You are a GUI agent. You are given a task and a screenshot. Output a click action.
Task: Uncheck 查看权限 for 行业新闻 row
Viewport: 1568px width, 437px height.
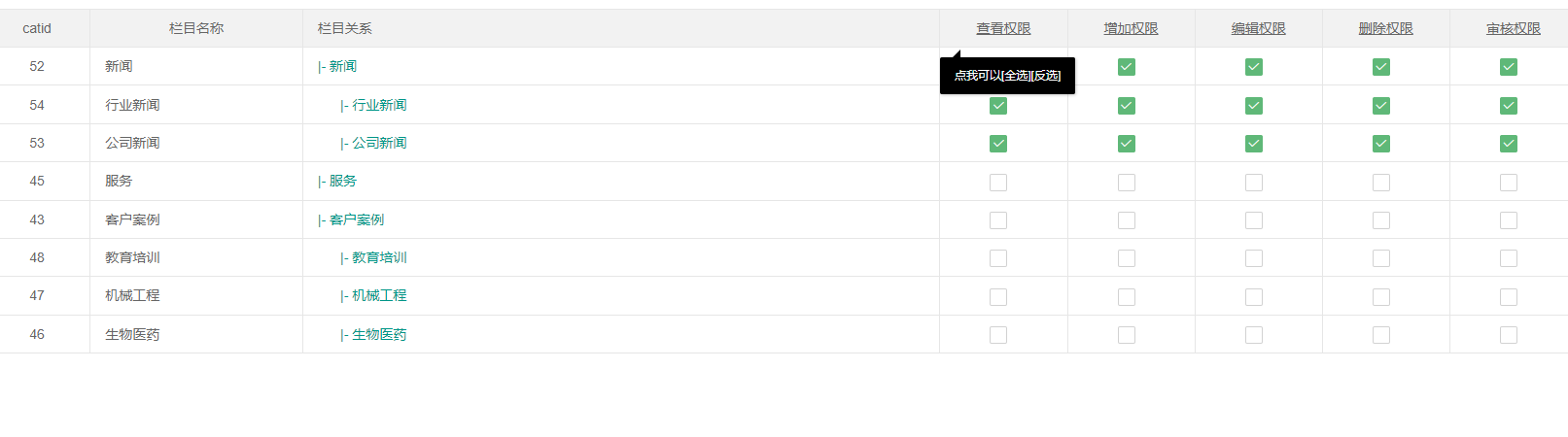[998, 106]
